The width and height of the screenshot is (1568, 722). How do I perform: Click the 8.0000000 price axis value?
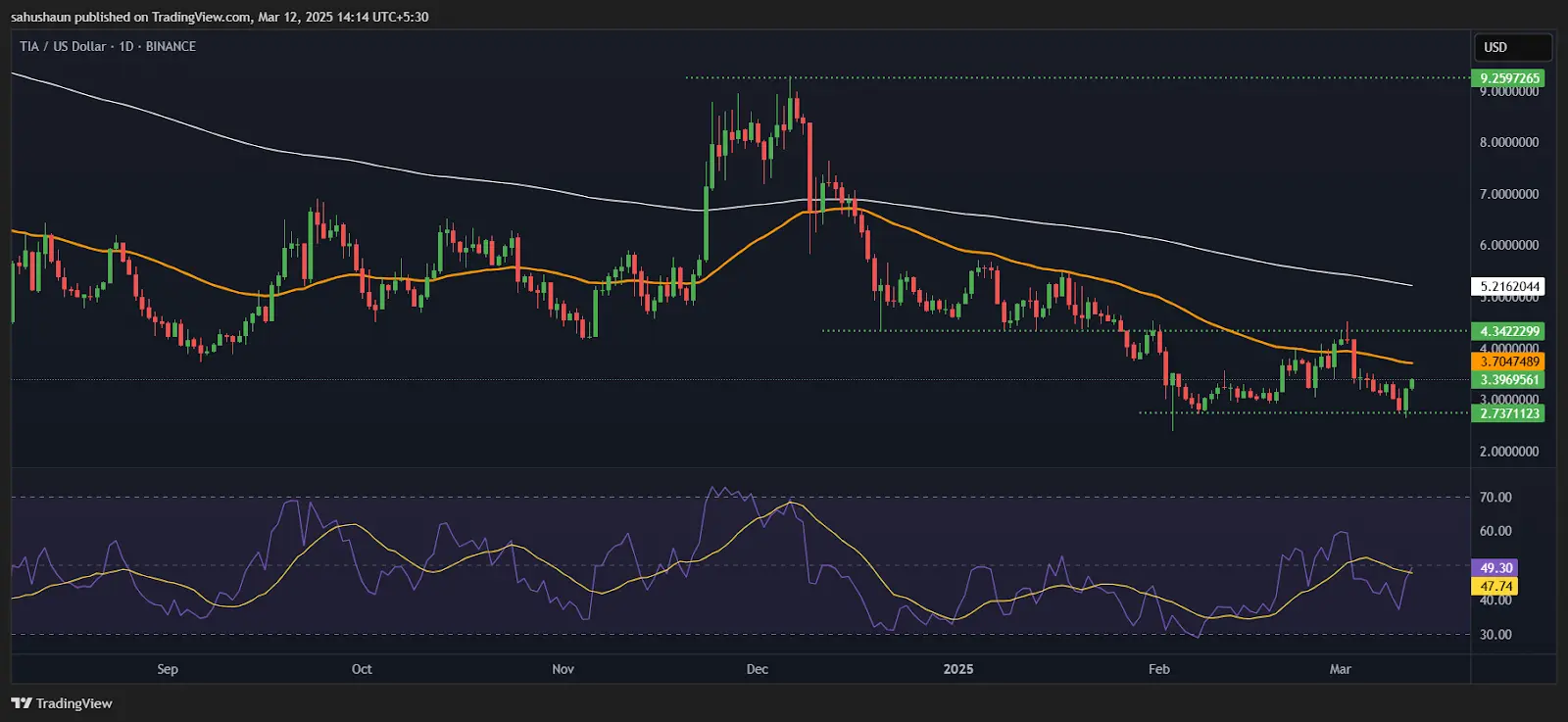click(x=1509, y=142)
